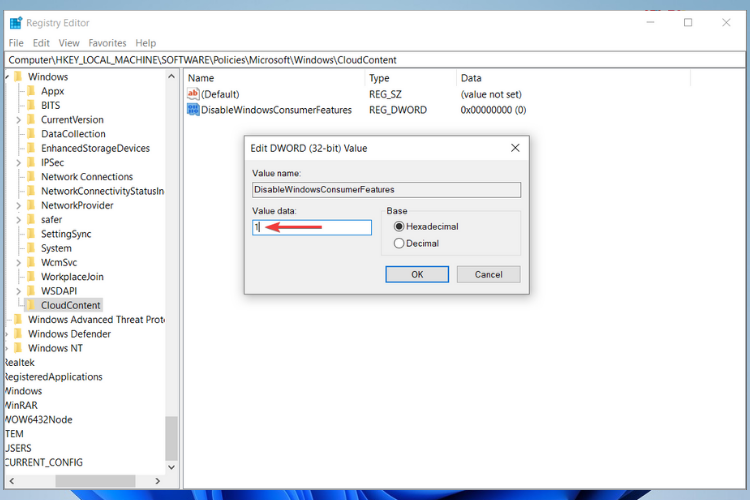Click the registry path address bar
Screen dimensions: 750x500
(x=375, y=60)
